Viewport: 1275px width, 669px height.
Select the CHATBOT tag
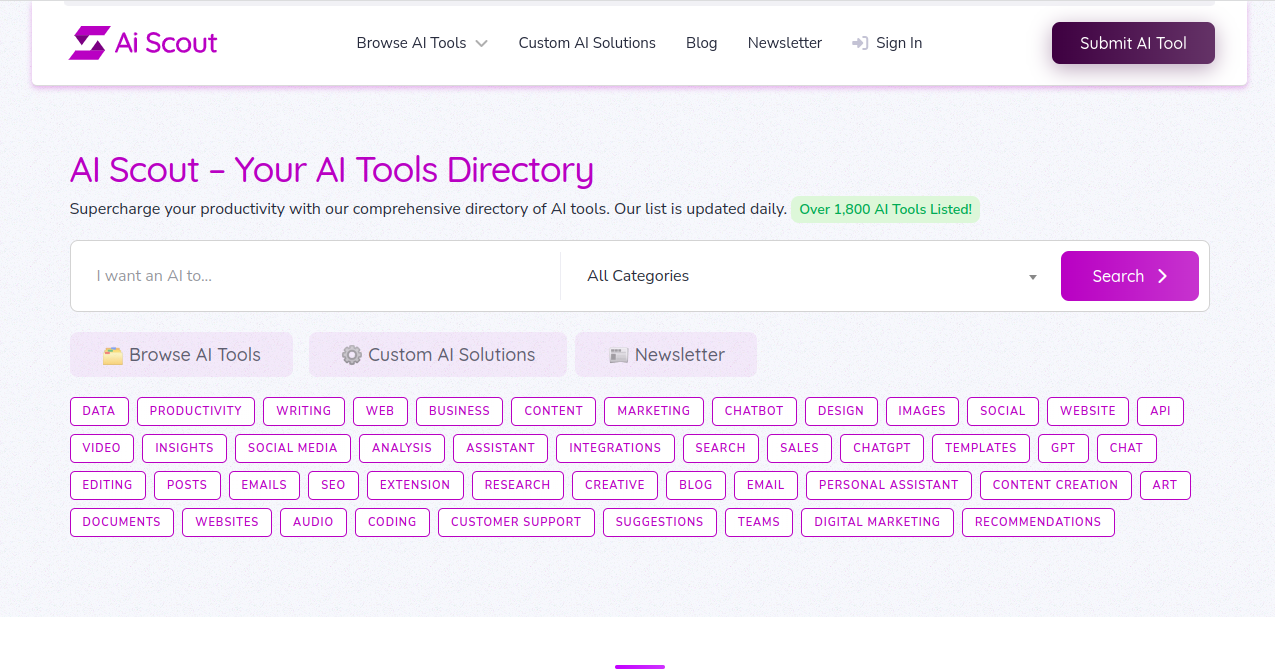click(754, 411)
